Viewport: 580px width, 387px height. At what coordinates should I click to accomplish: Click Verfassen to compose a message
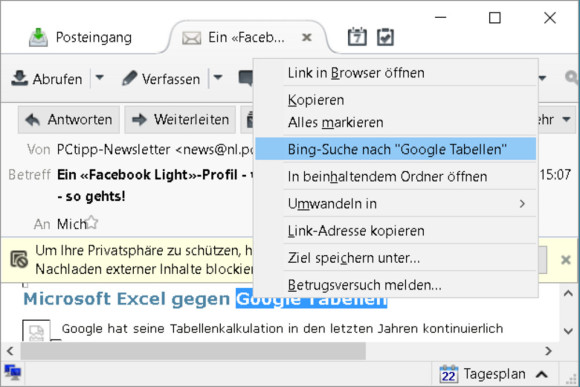click(x=161, y=78)
